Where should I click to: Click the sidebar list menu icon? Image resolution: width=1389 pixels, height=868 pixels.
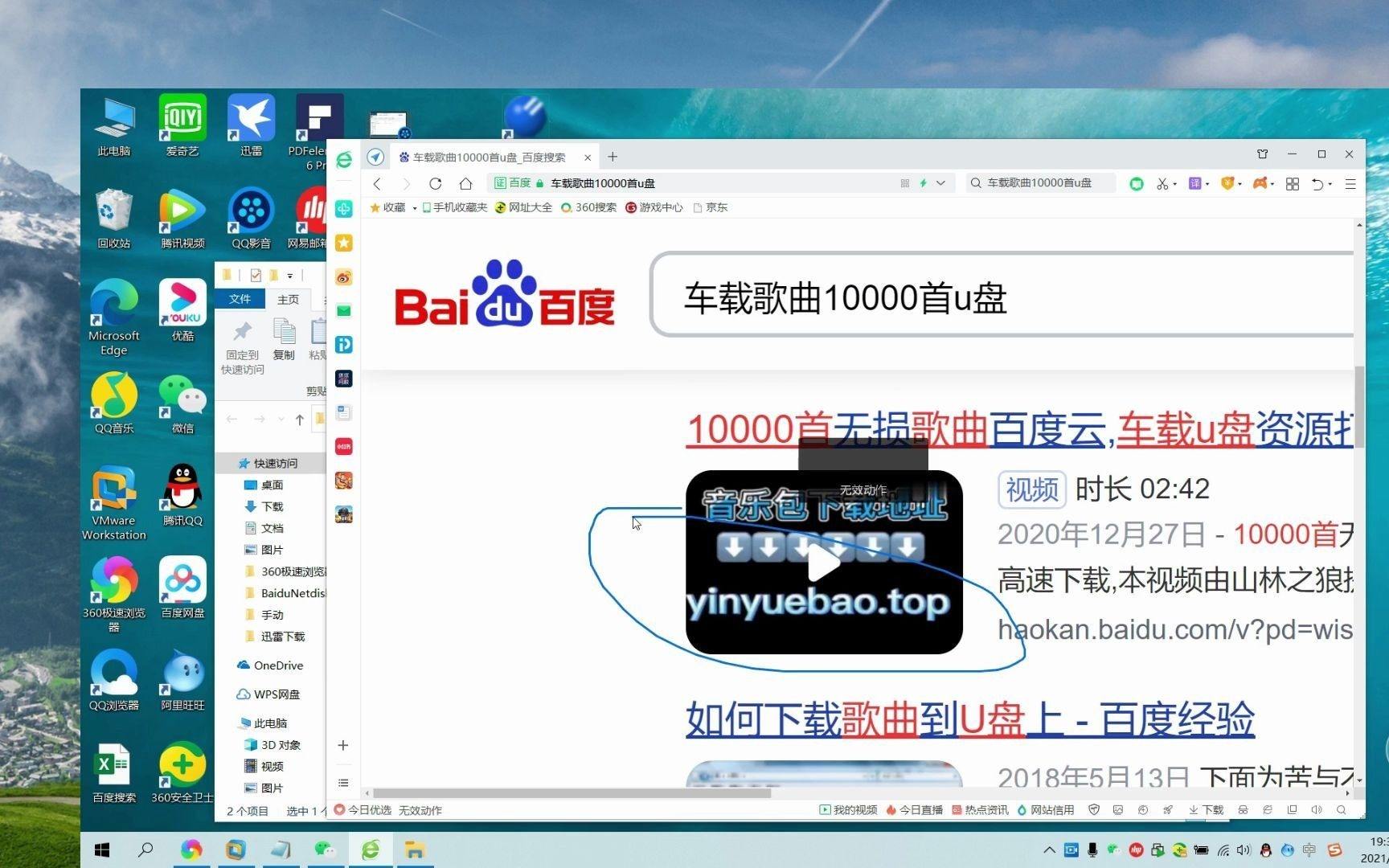[x=343, y=783]
